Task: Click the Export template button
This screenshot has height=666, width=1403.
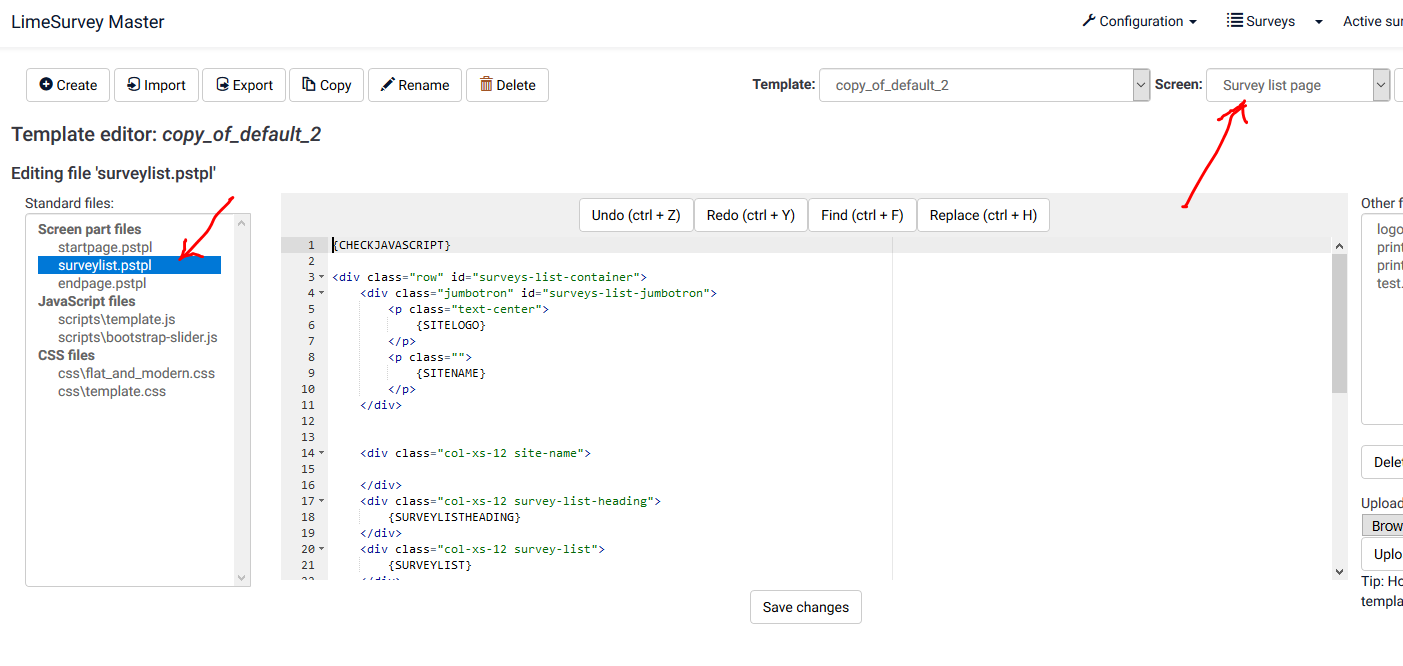Action: 244,85
